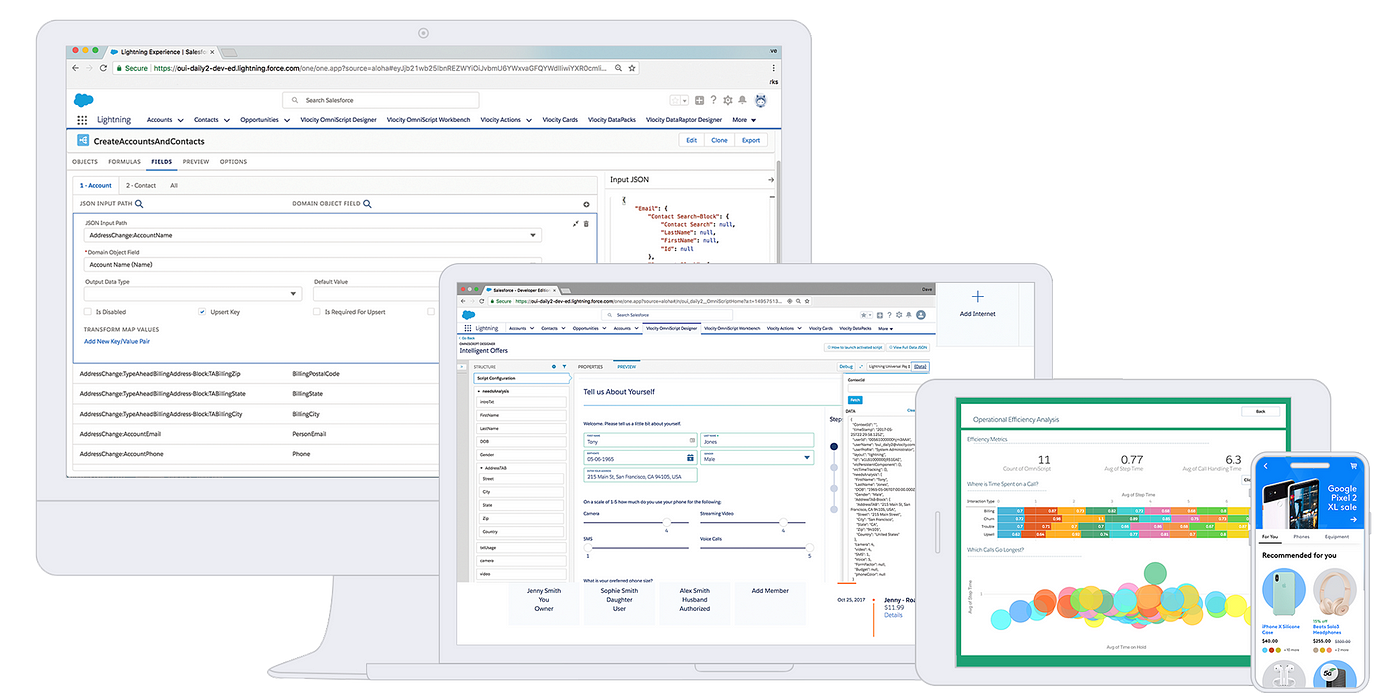Open the app launcher grid in Lightning Experience window
The width and height of the screenshot is (1400, 700).
[82, 120]
